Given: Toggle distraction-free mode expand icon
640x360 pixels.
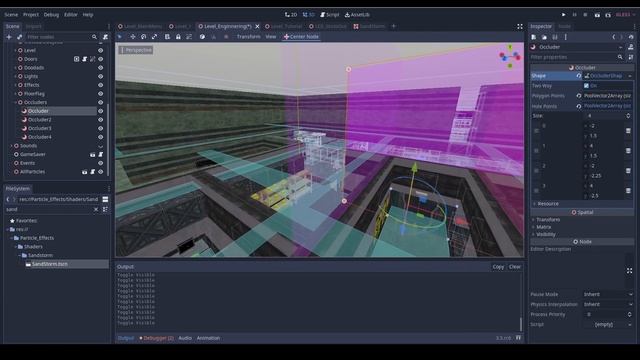Looking at the screenshot, I should 520,27.
